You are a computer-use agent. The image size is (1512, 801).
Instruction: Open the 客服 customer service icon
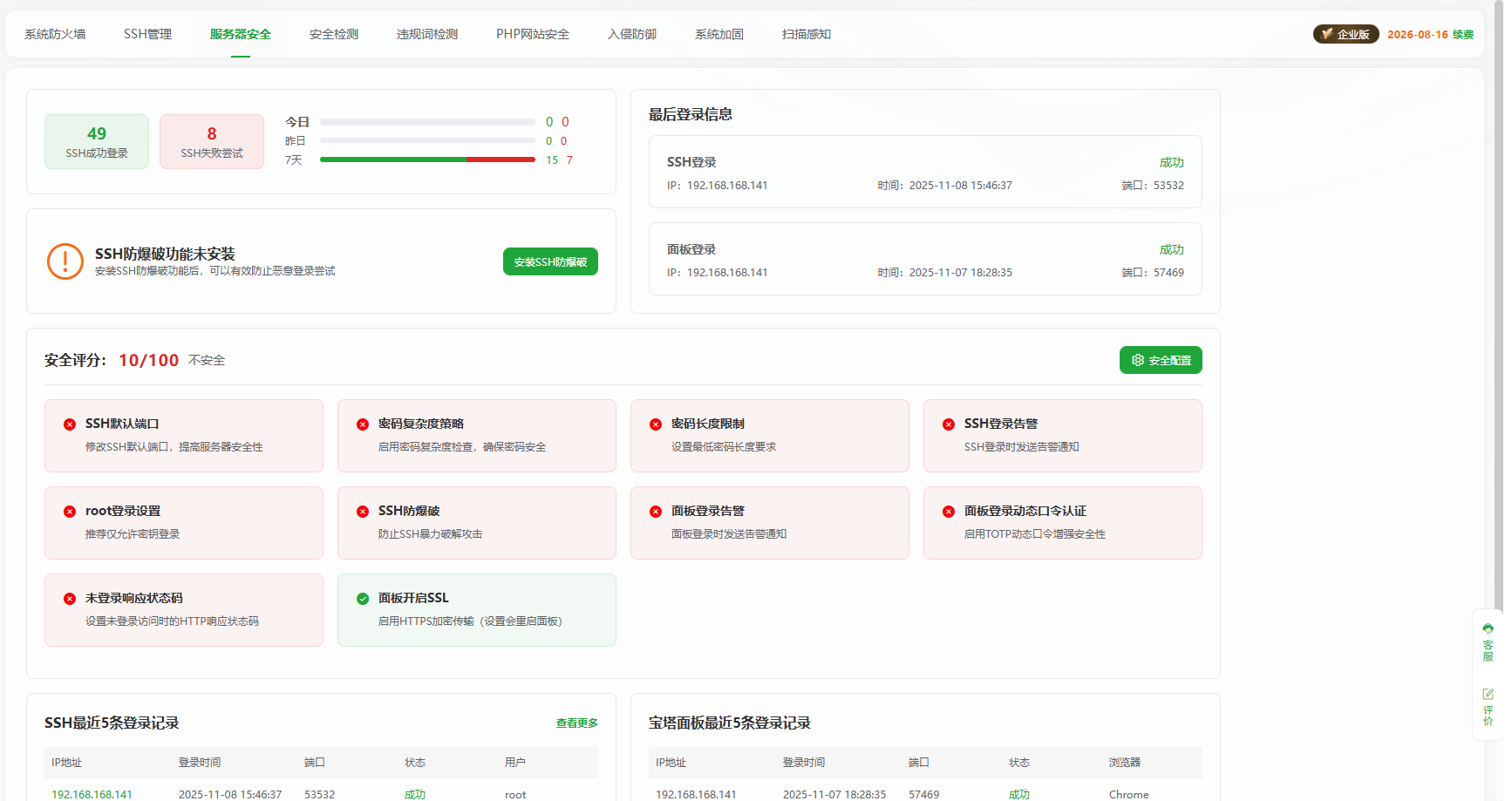pos(1488,642)
